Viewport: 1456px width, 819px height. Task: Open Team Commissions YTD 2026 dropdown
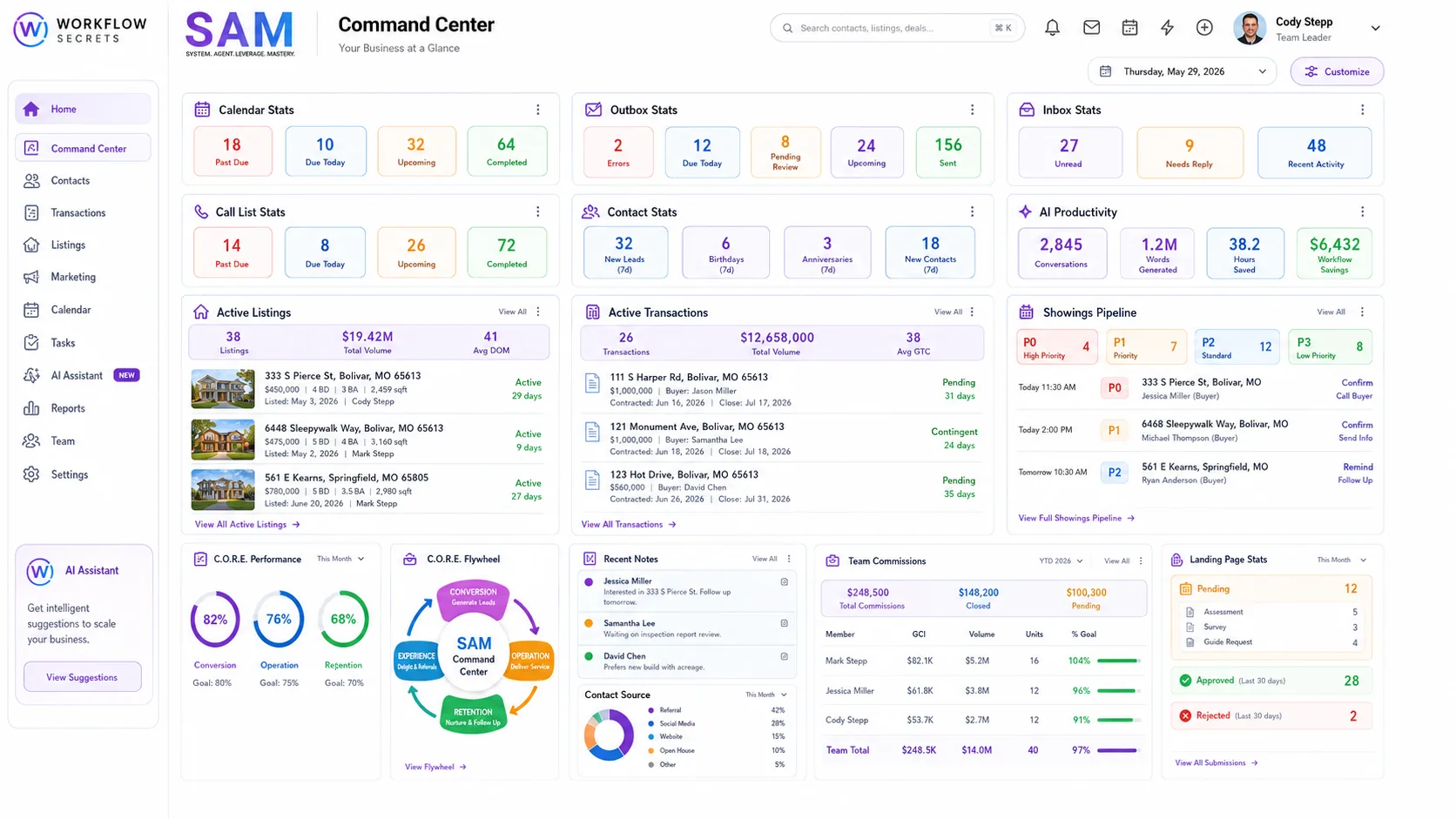(1061, 561)
